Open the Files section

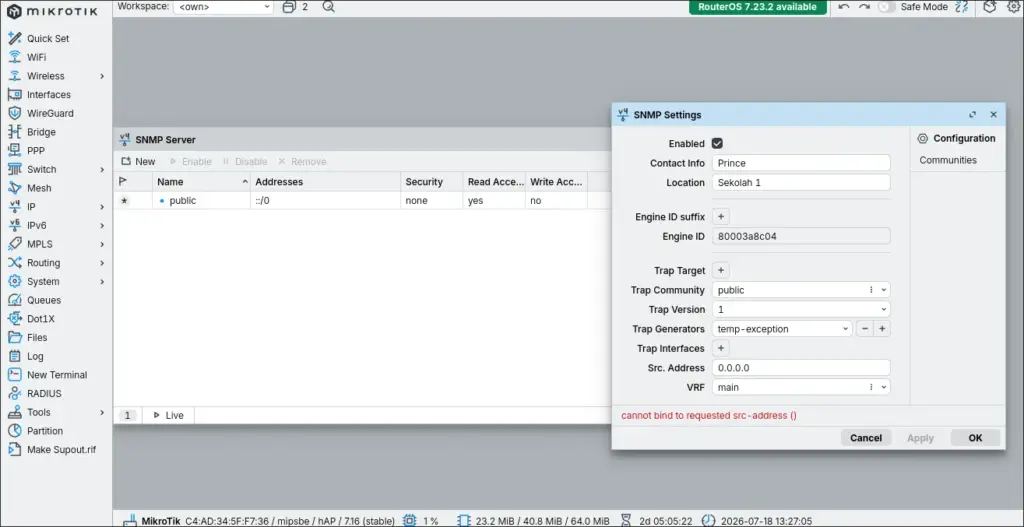(37, 338)
